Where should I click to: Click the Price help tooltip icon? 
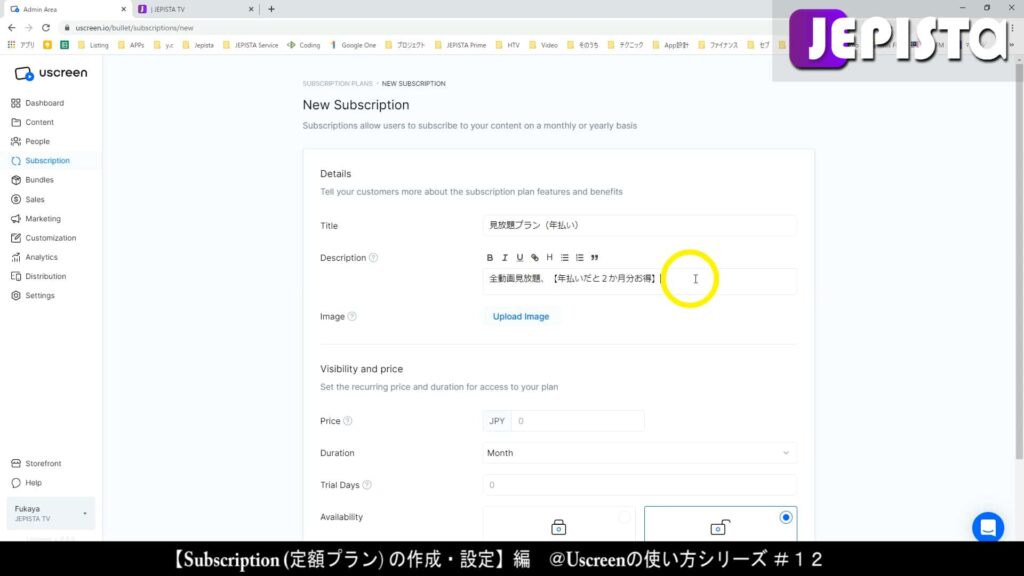click(348, 421)
